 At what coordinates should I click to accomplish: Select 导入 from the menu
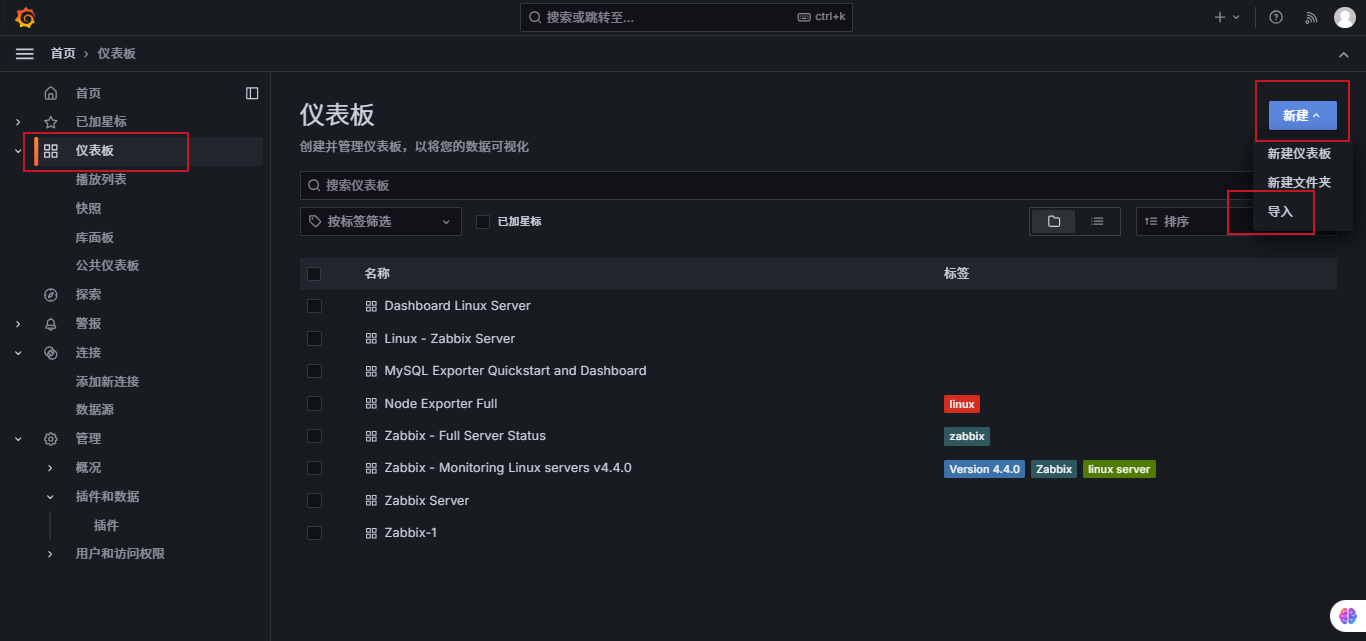click(x=1280, y=212)
